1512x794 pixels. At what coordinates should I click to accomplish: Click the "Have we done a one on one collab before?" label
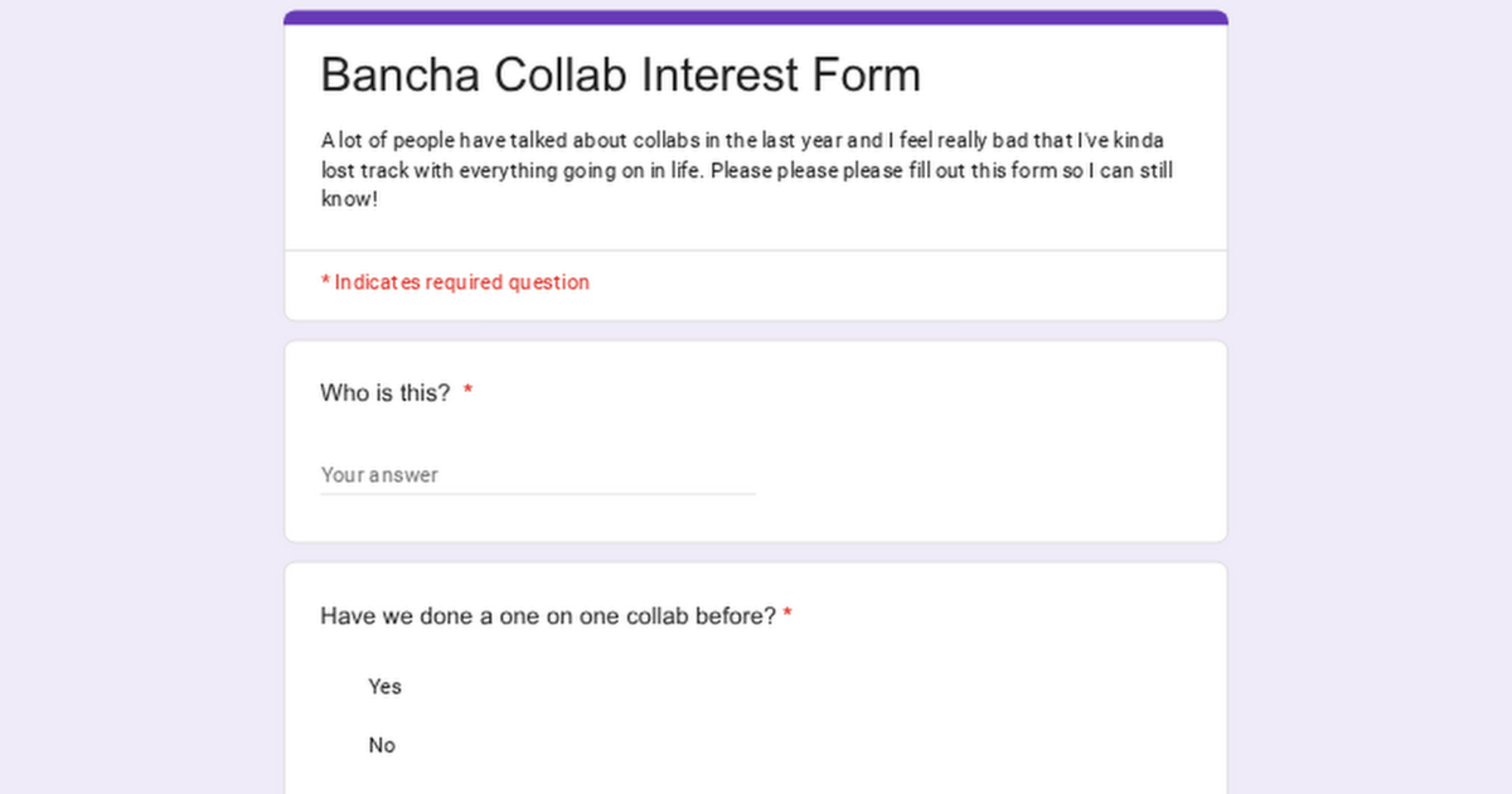pyautogui.click(x=547, y=616)
